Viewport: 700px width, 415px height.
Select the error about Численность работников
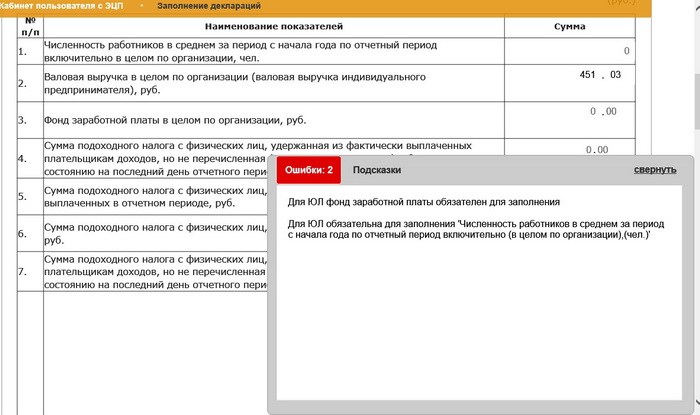click(x=476, y=229)
